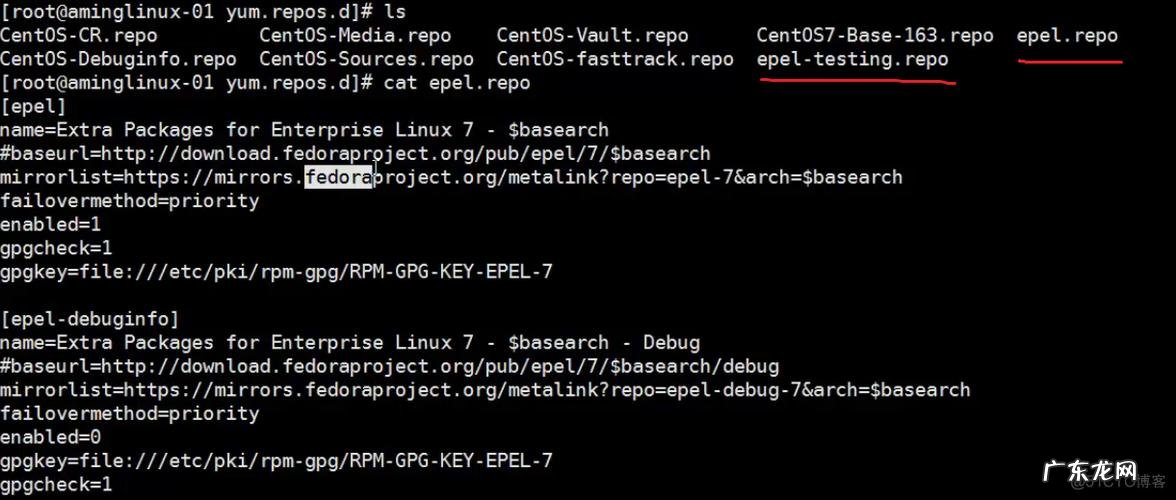The width and height of the screenshot is (1176, 500).
Task: Click CentOS-CR.repo in the file listing
Action: (79, 36)
